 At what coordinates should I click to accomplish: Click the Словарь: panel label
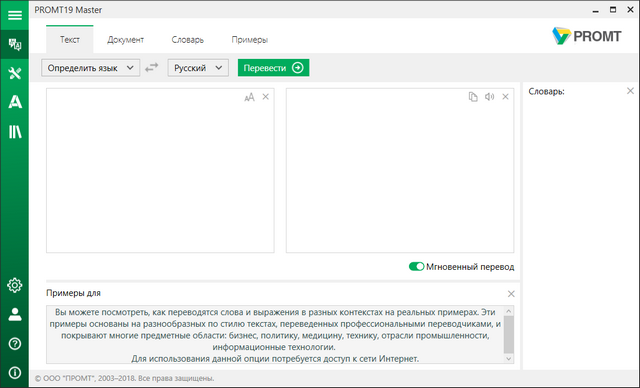tap(547, 91)
